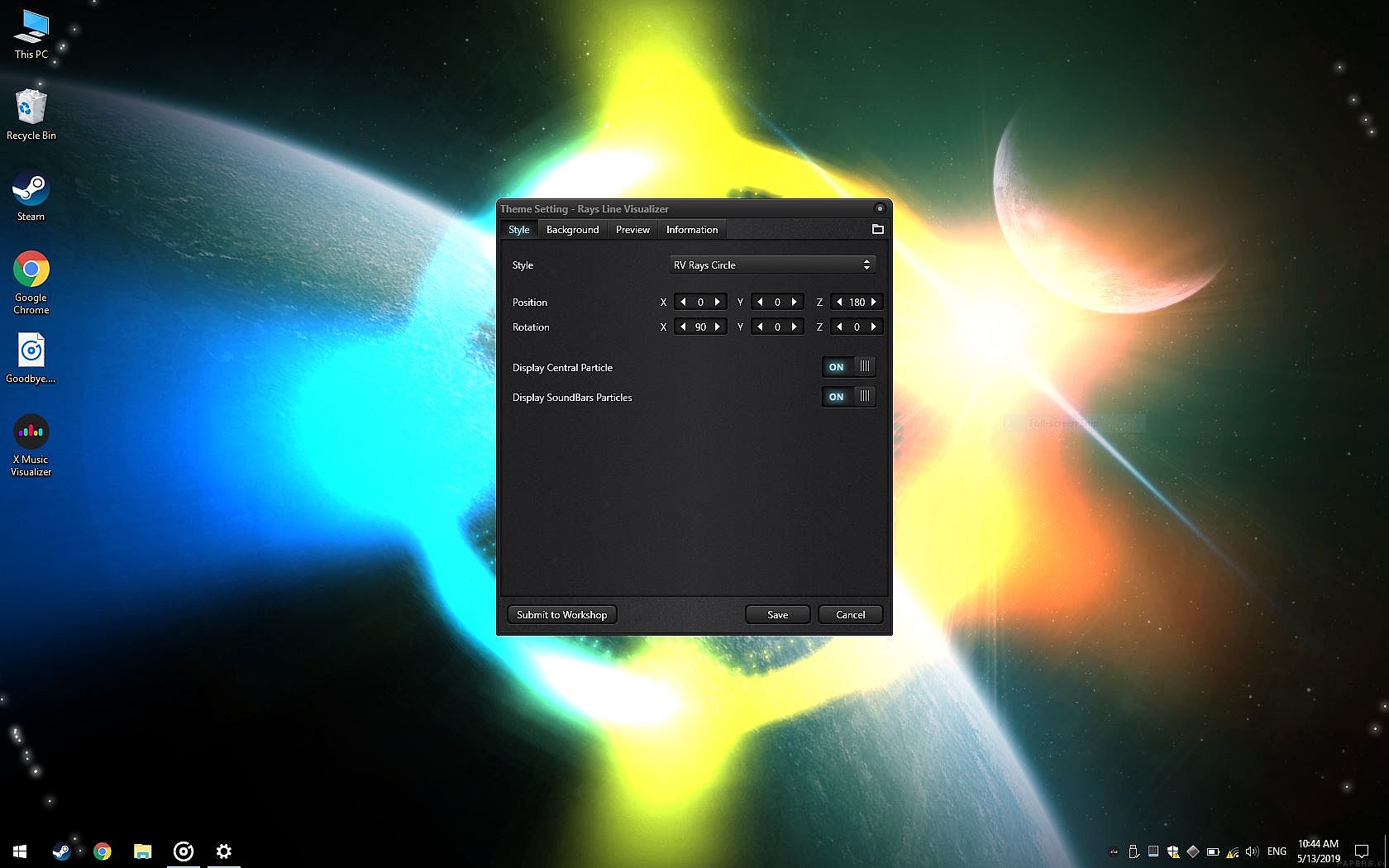
Task: Open the Goodbye file on the desktop
Action: [31, 359]
